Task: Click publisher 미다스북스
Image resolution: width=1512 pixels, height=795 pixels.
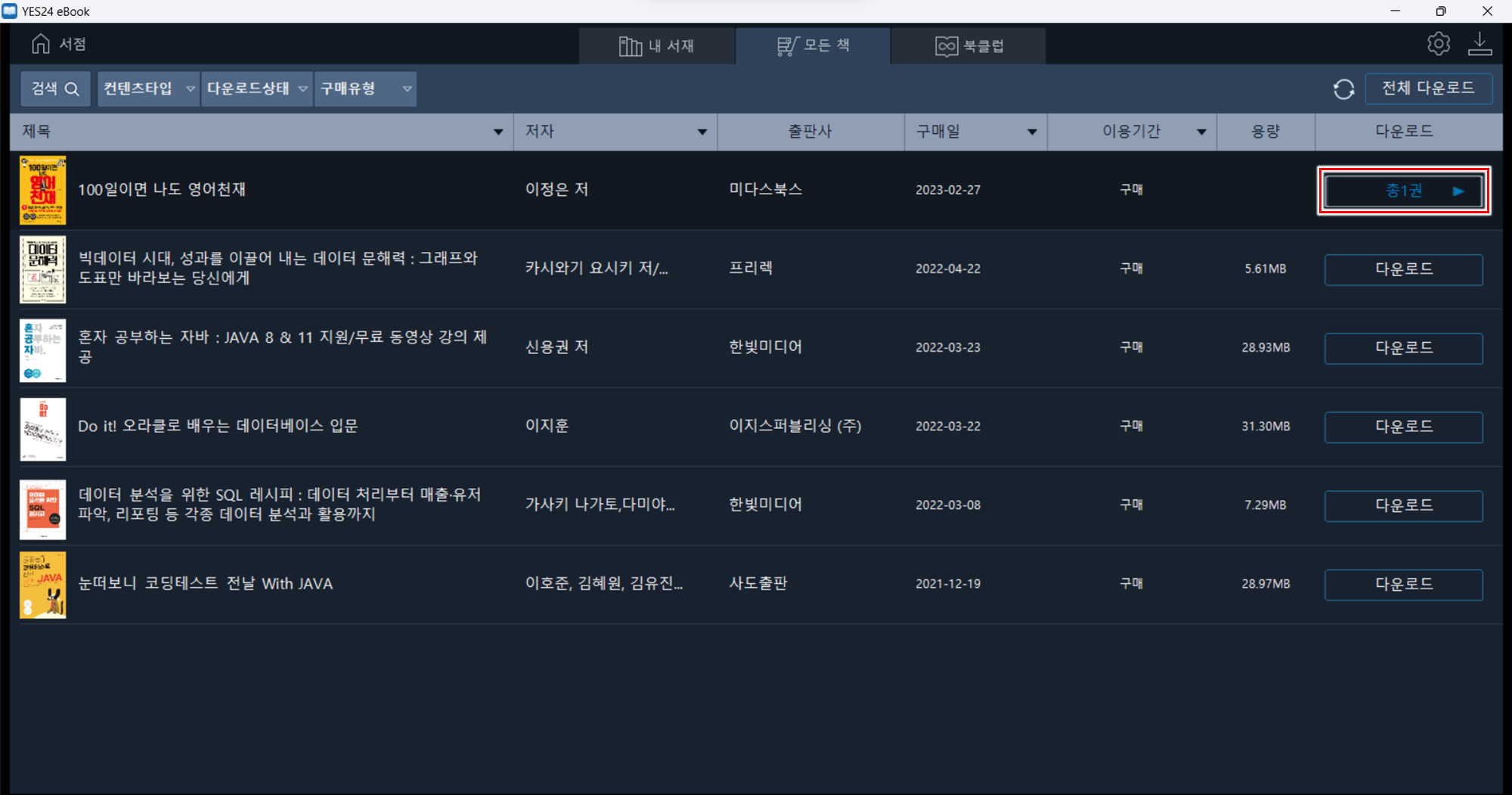Action: click(765, 189)
